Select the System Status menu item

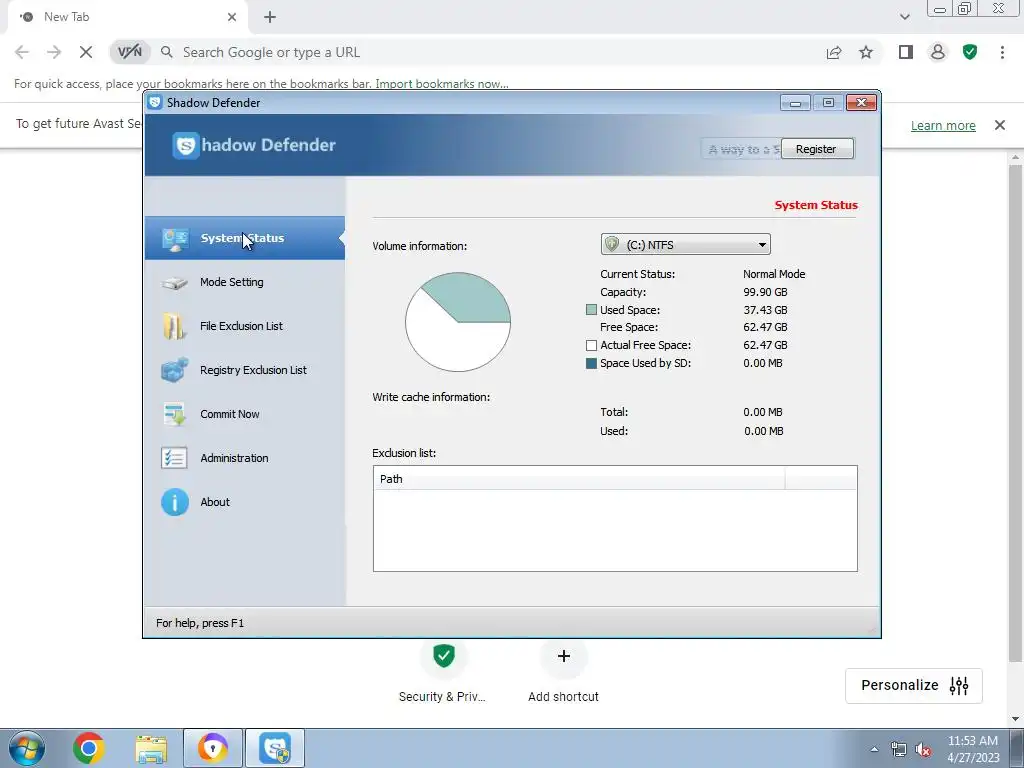tap(244, 238)
